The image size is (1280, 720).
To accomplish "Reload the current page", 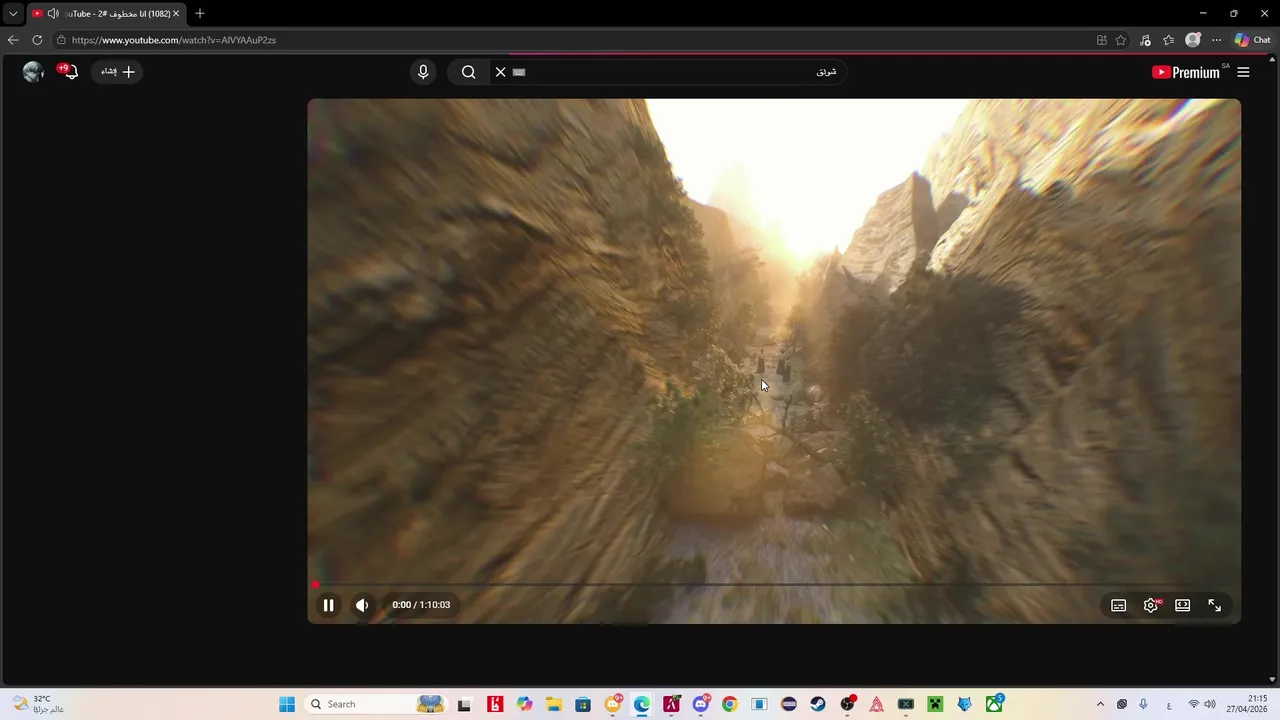I will click(37, 40).
